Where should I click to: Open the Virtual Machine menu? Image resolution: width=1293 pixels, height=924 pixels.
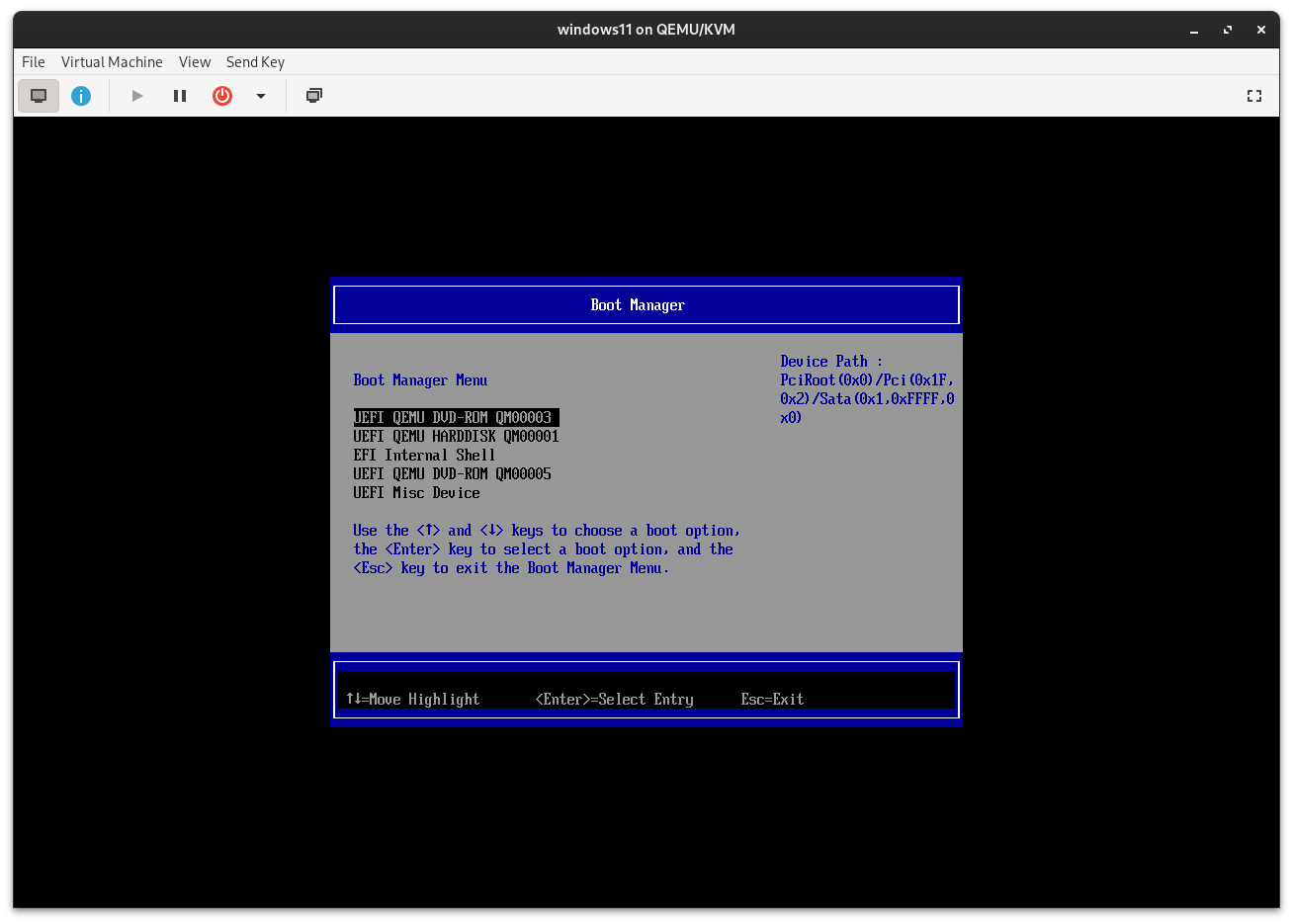(112, 61)
